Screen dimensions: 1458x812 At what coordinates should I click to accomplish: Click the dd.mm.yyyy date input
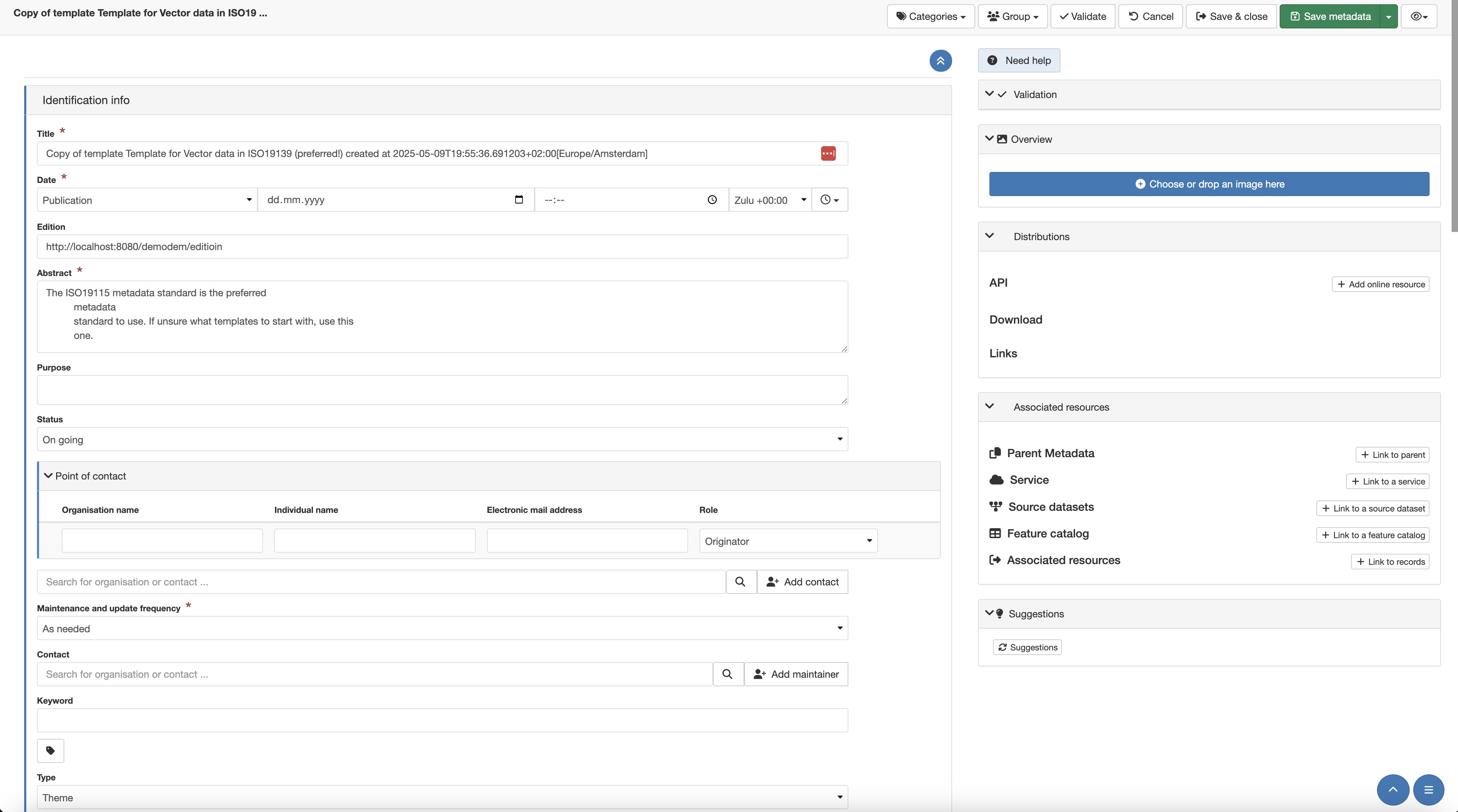[396, 200]
